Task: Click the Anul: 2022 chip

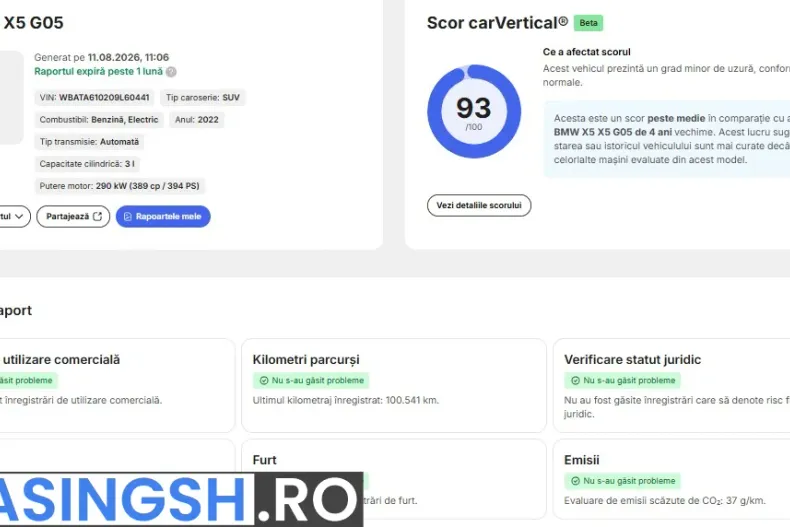Action: 196,119
